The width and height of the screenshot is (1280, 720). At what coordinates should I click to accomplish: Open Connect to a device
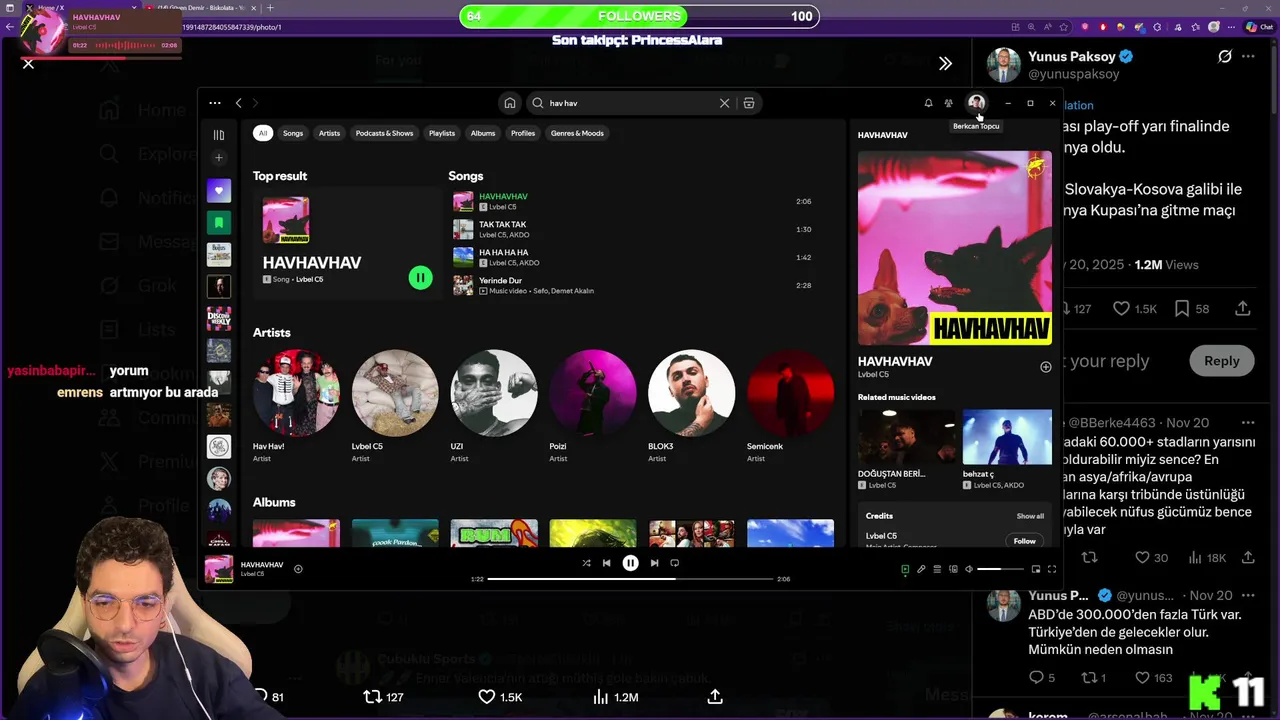click(x=953, y=569)
